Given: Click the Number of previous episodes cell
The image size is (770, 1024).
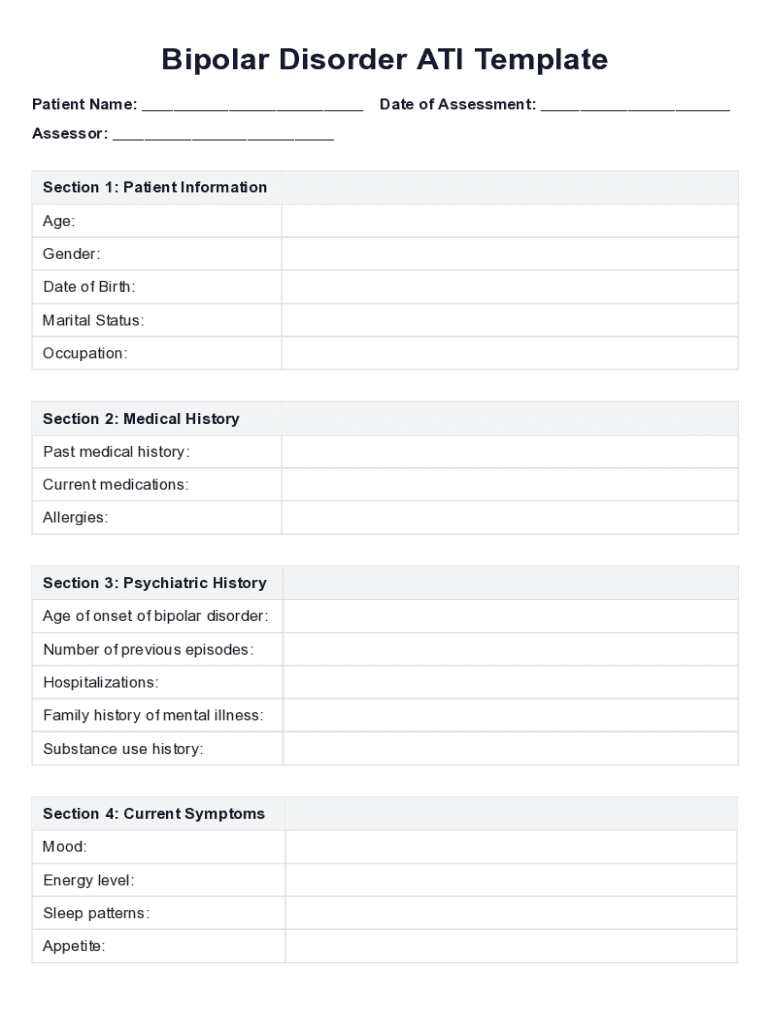Looking at the screenshot, I should [511, 650].
